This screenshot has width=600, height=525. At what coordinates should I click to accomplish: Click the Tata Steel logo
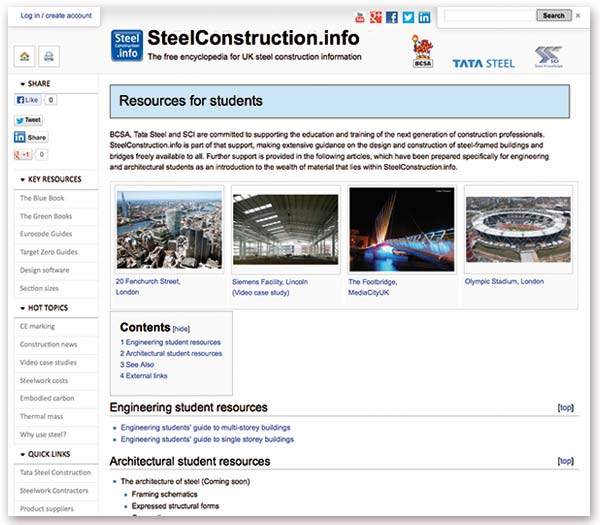483,63
